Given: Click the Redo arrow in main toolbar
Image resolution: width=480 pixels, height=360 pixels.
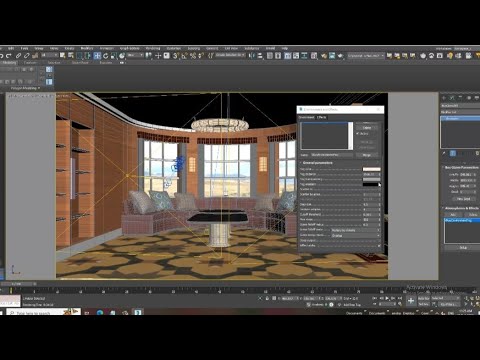Looking at the screenshot, I should tap(8, 56).
